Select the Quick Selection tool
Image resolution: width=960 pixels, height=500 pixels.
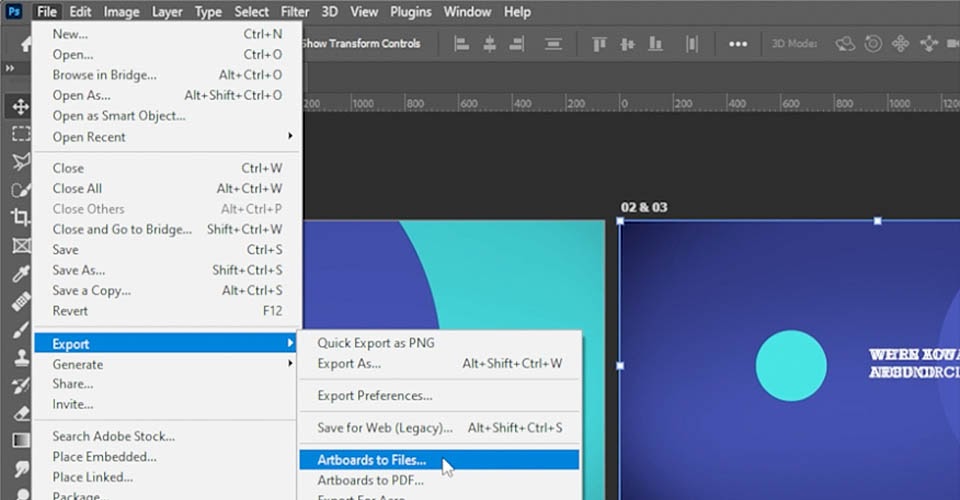[21, 190]
